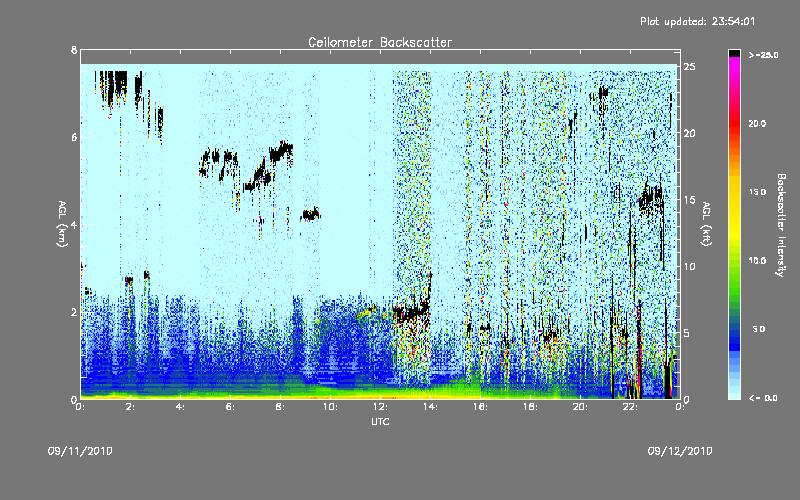Click the "4" tick on the km axis
The width and height of the screenshot is (800, 500).
(74, 224)
